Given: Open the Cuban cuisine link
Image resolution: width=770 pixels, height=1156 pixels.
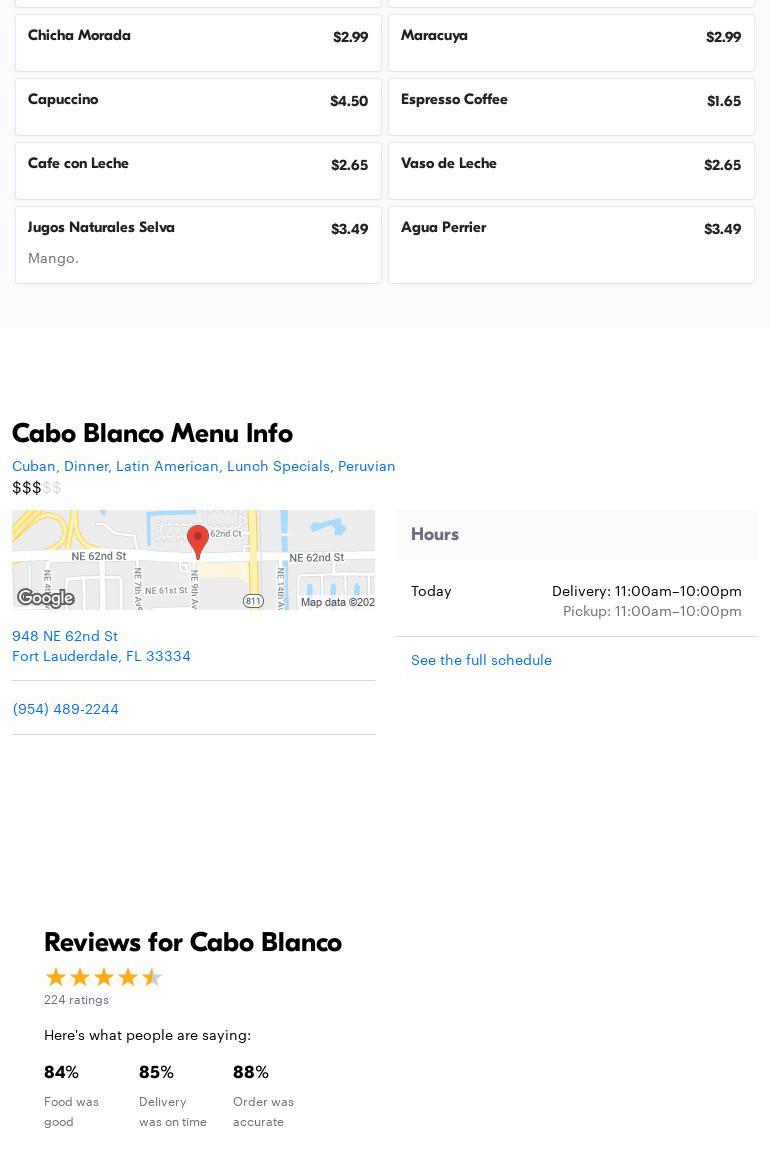Looking at the screenshot, I should coord(33,466).
